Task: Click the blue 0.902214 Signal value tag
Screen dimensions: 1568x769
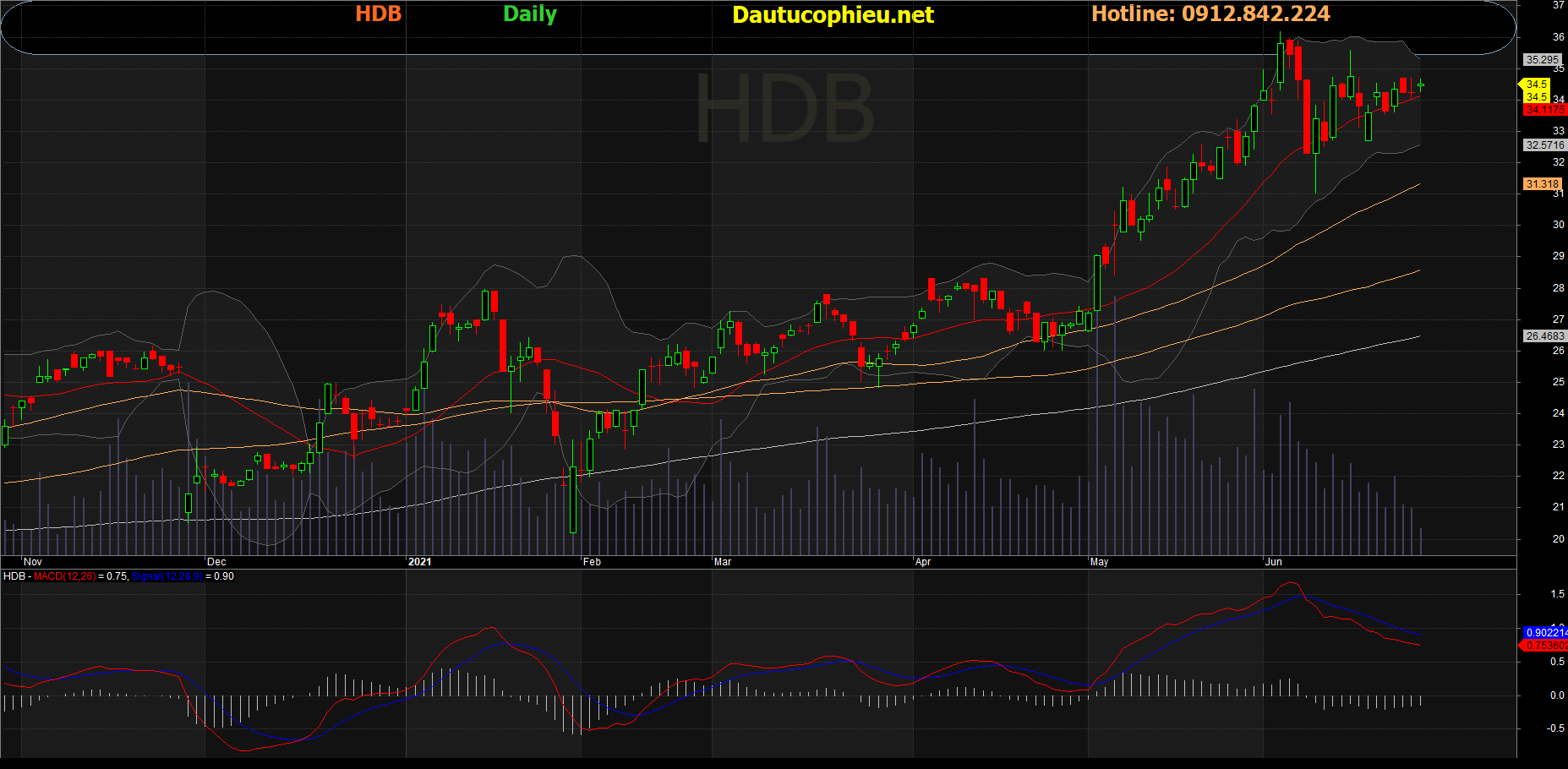Action: 1545,633
